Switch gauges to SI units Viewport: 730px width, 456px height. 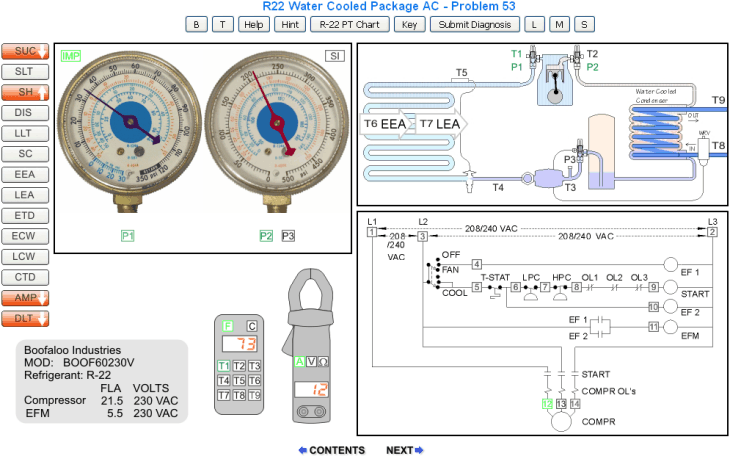pos(335,56)
